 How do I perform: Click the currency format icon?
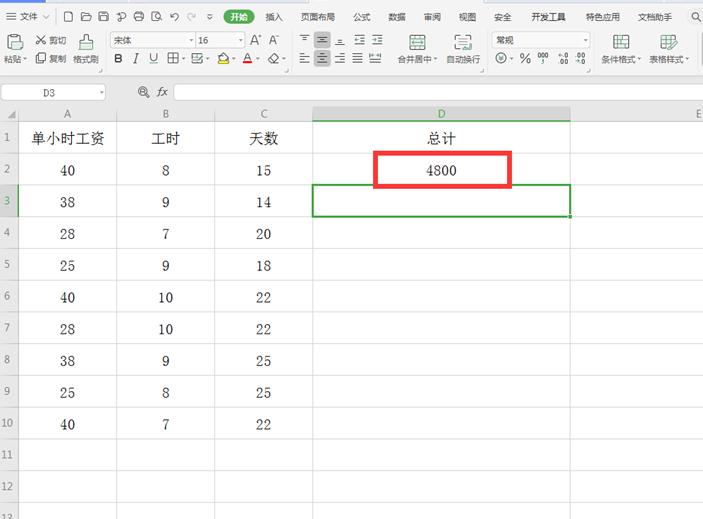pyautogui.click(x=501, y=58)
